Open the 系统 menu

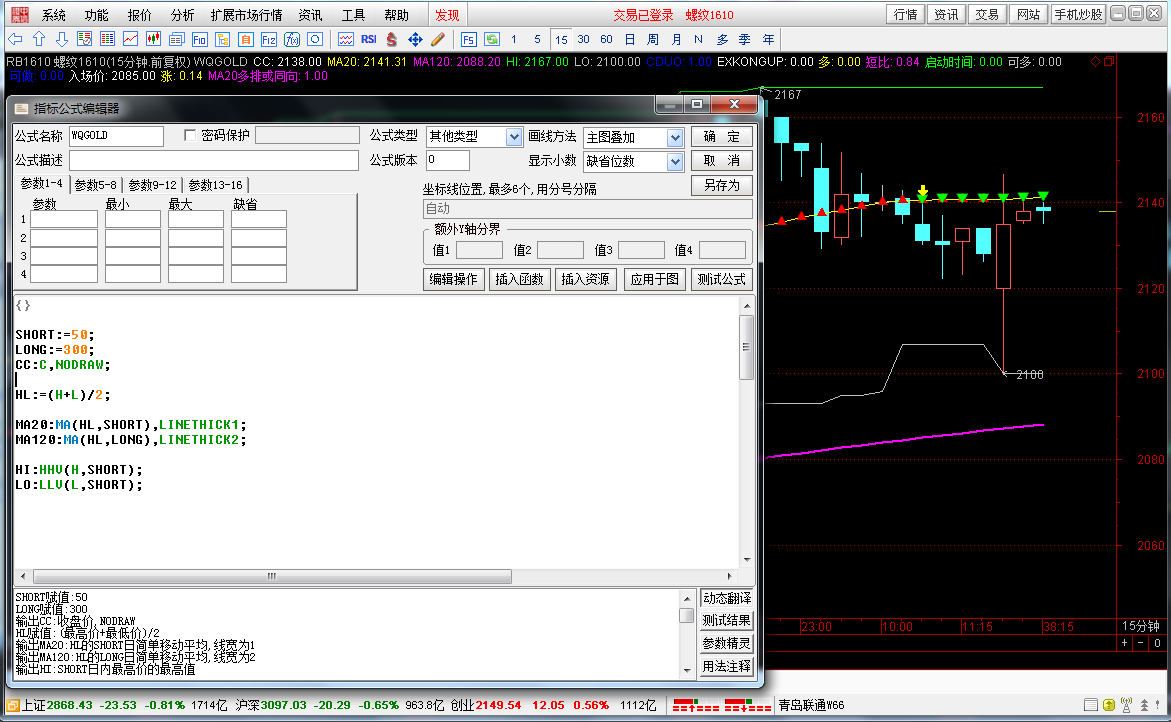pyautogui.click(x=53, y=15)
